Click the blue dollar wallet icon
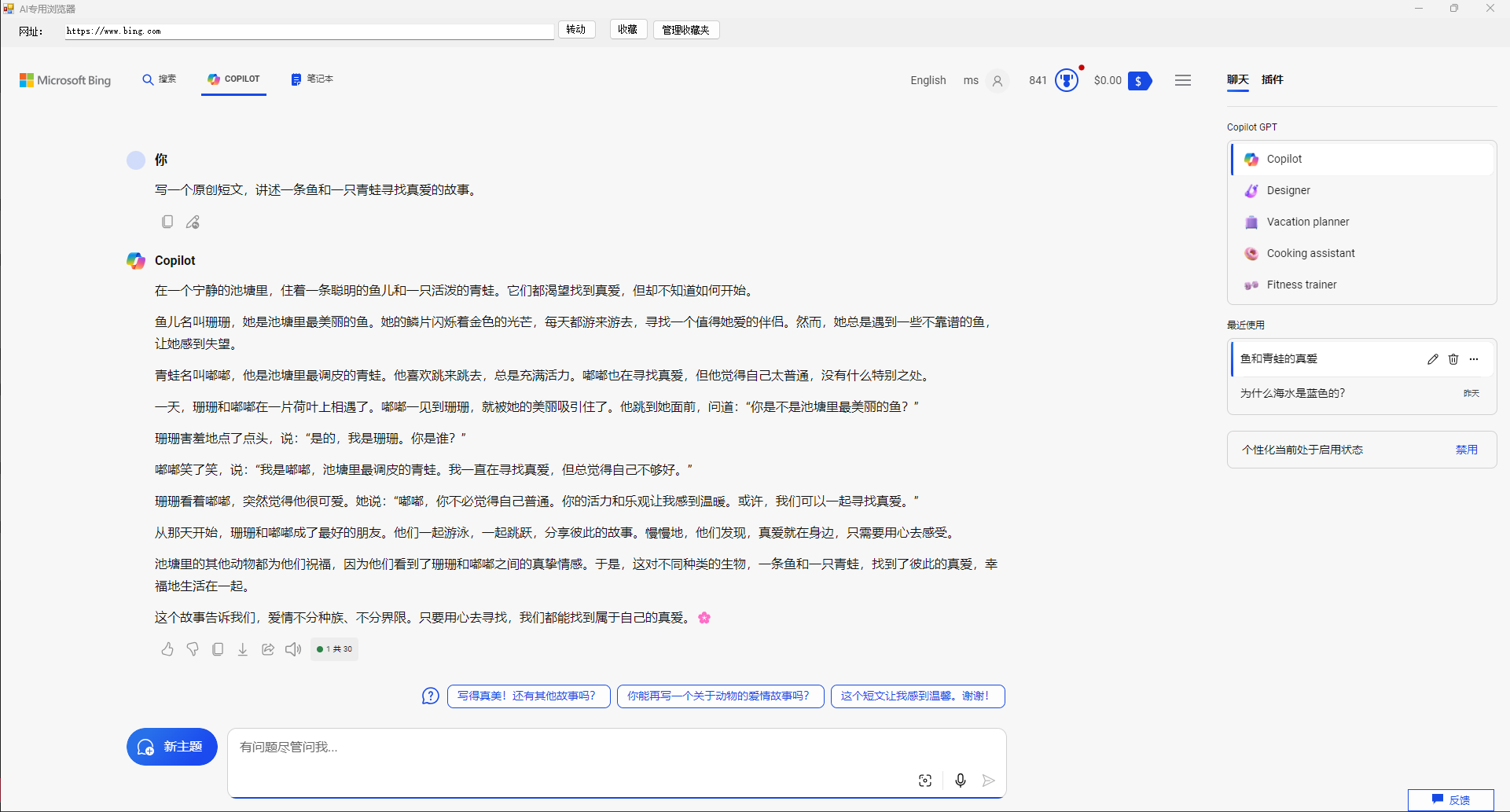 click(1139, 81)
